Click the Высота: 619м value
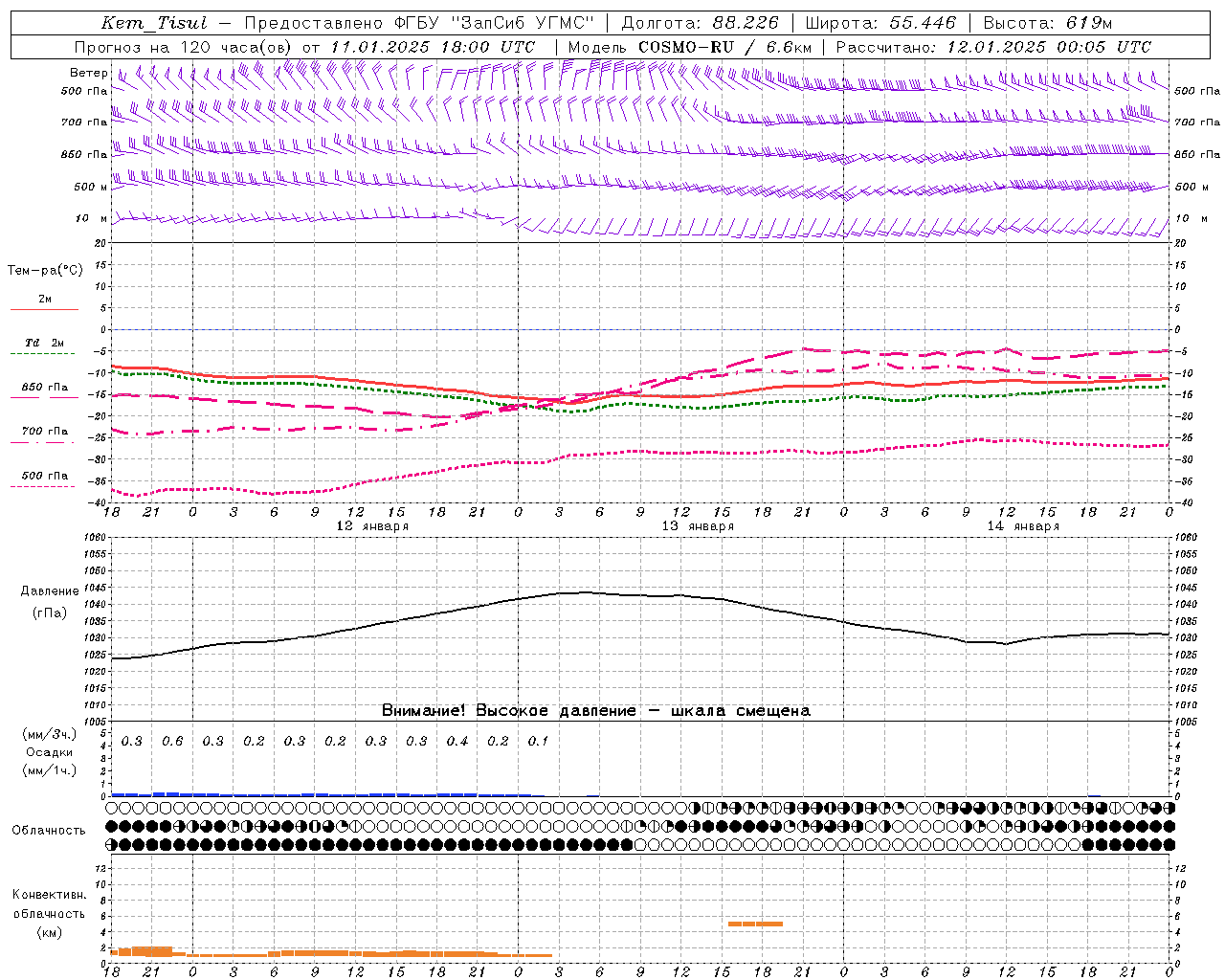 click(1048, 23)
